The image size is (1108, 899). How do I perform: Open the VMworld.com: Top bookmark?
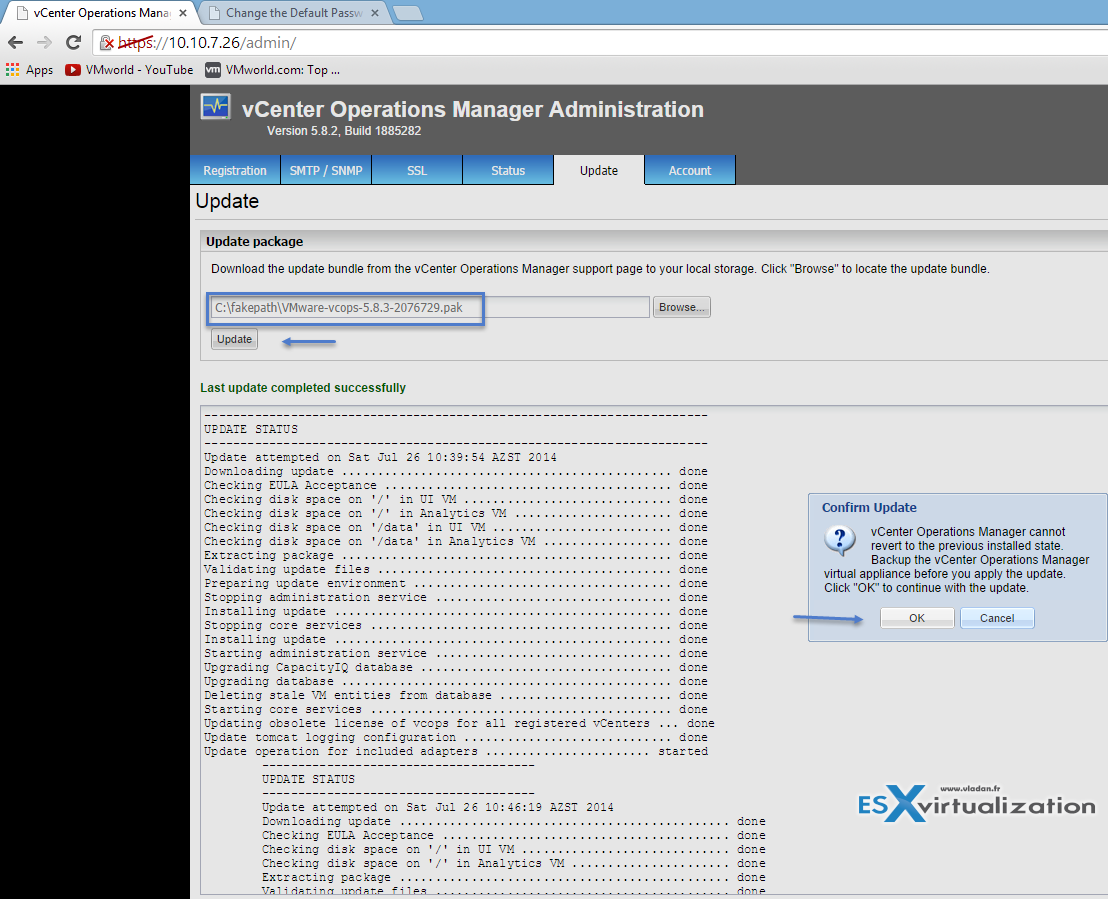(272, 69)
